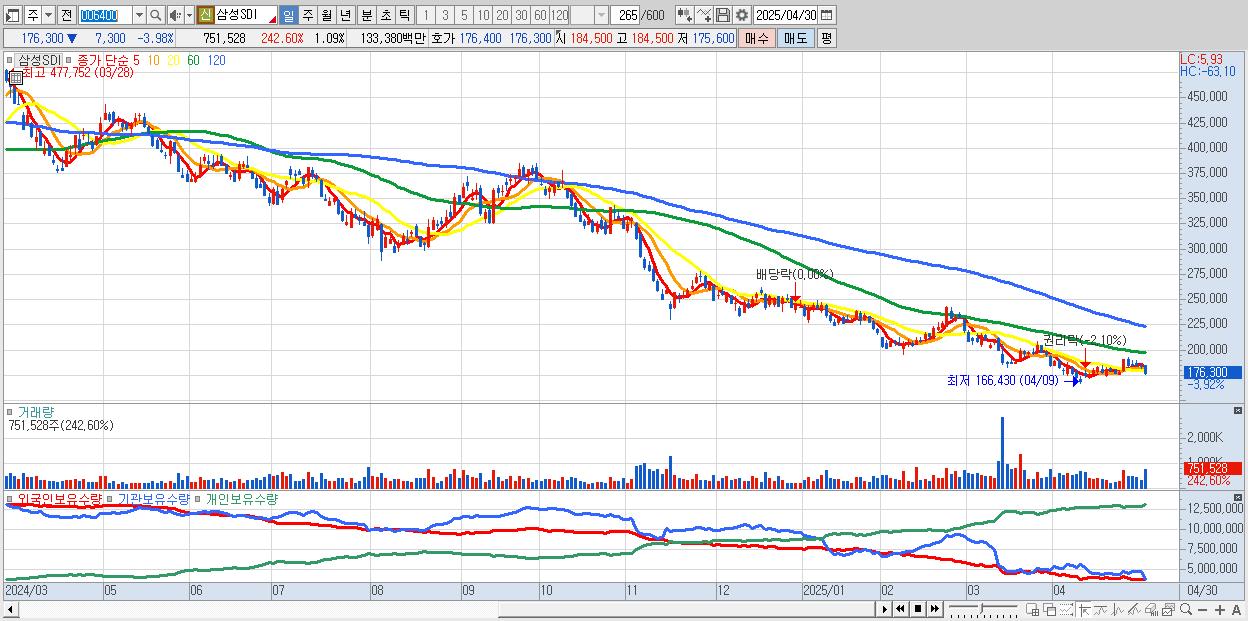Select interval 10 button
This screenshot has height=621, width=1248.
tap(483, 15)
